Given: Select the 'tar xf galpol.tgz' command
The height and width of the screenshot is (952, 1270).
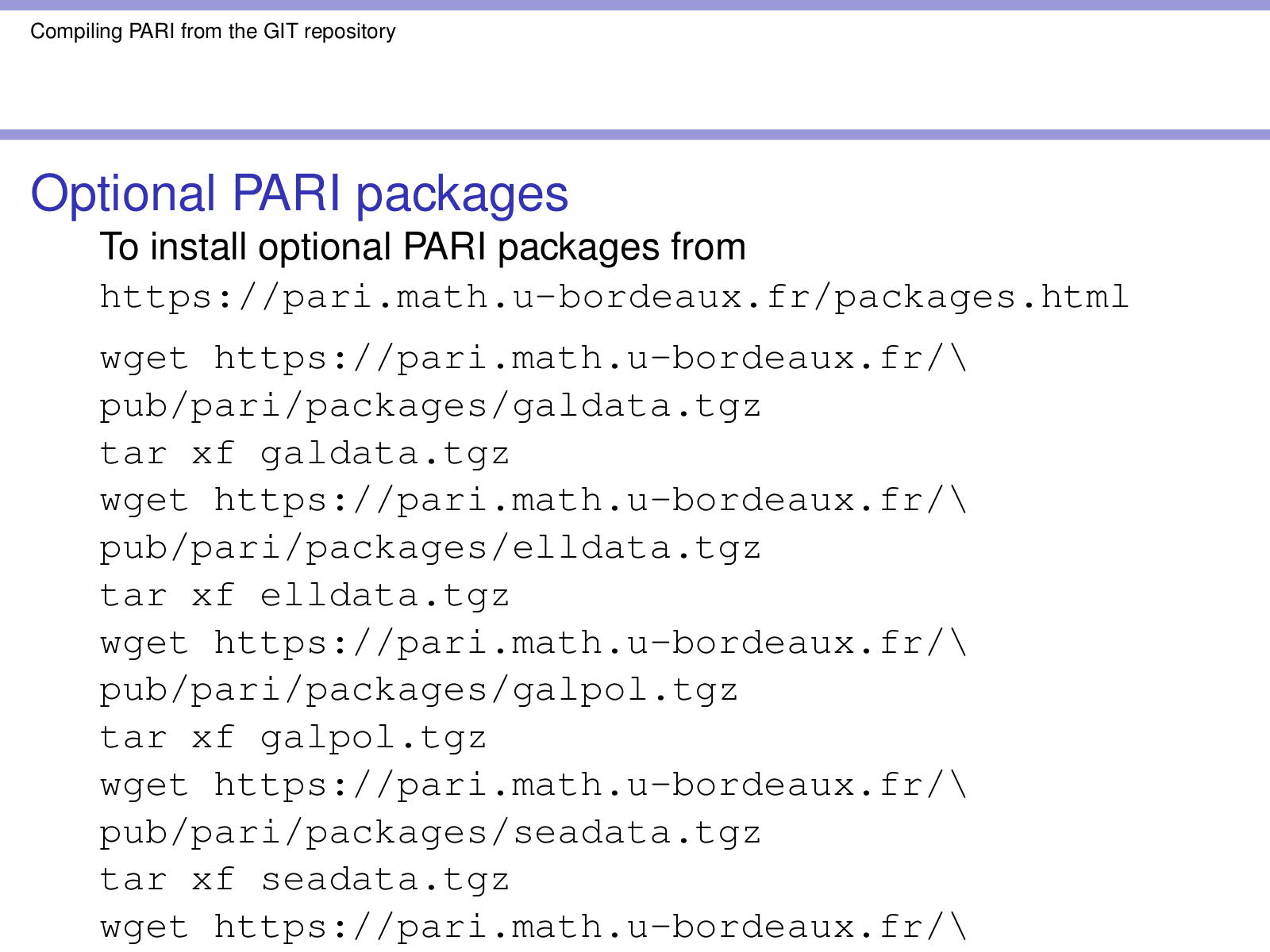Looking at the screenshot, I should point(293,738).
